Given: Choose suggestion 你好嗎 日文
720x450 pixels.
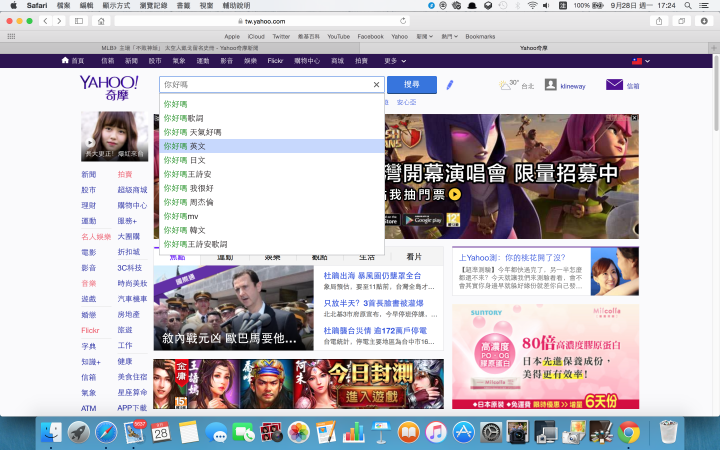Looking at the screenshot, I should pyautogui.click(x=272, y=160).
